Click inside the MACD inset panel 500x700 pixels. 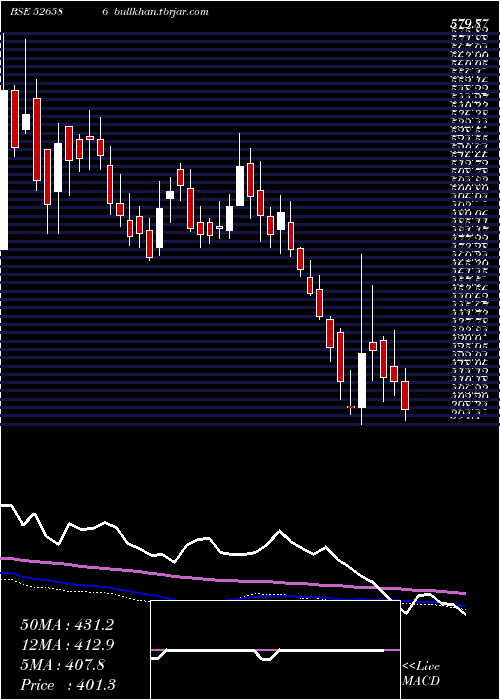pos(275,650)
